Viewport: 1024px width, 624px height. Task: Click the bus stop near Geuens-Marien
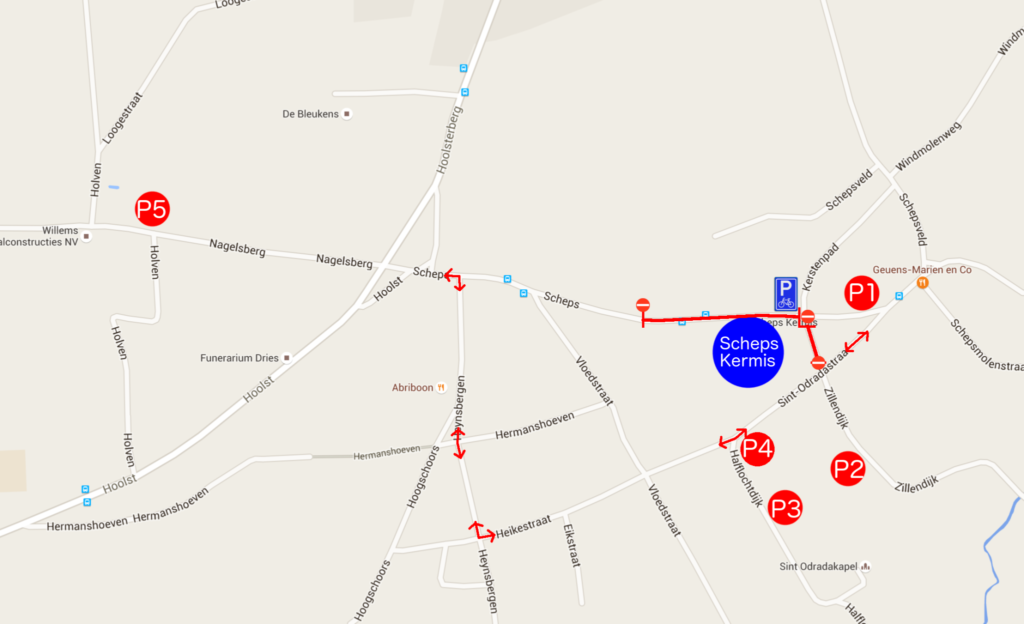899,296
